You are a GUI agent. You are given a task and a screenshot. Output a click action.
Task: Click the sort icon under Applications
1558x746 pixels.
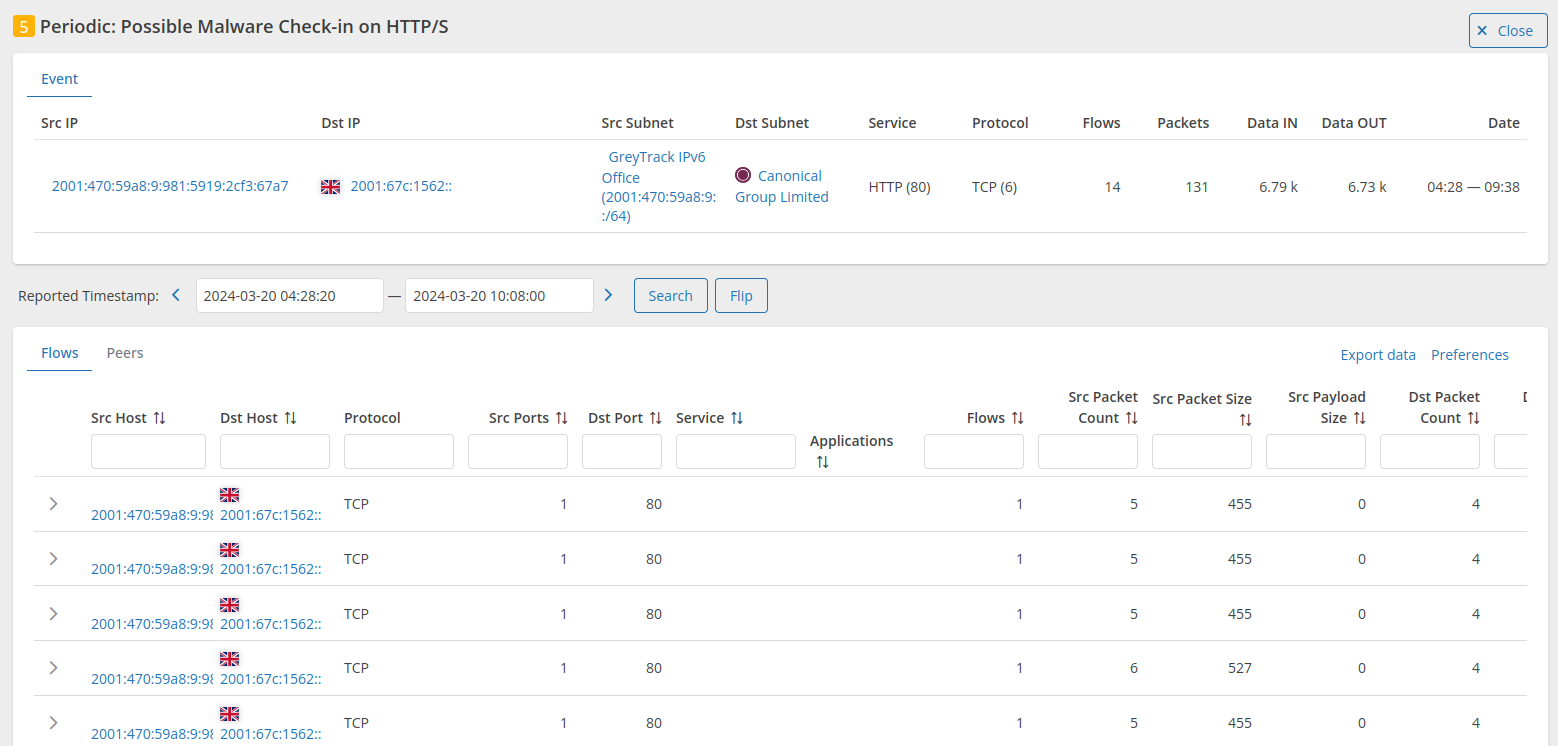(x=822, y=461)
